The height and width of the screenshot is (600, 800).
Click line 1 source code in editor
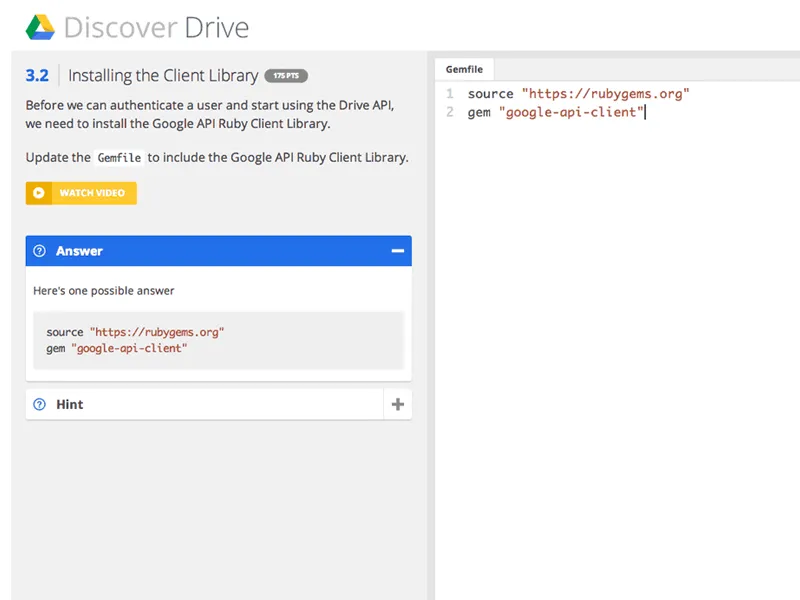tap(578, 94)
